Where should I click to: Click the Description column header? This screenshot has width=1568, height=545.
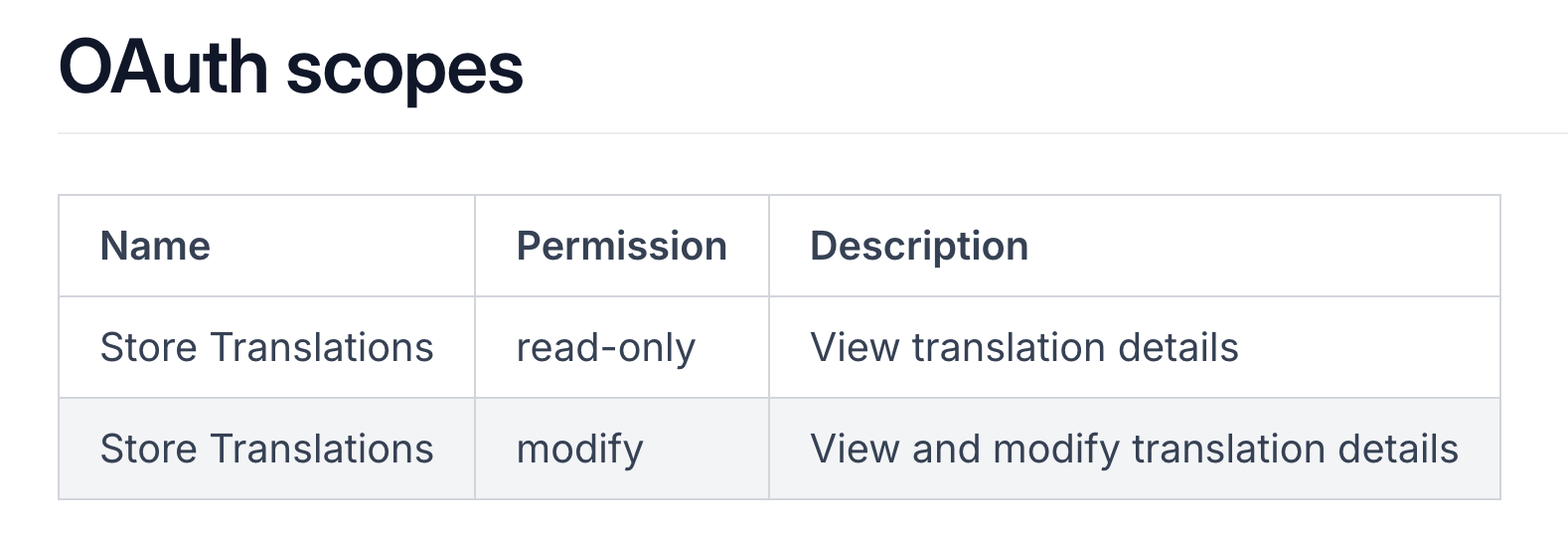pyautogui.click(x=919, y=246)
